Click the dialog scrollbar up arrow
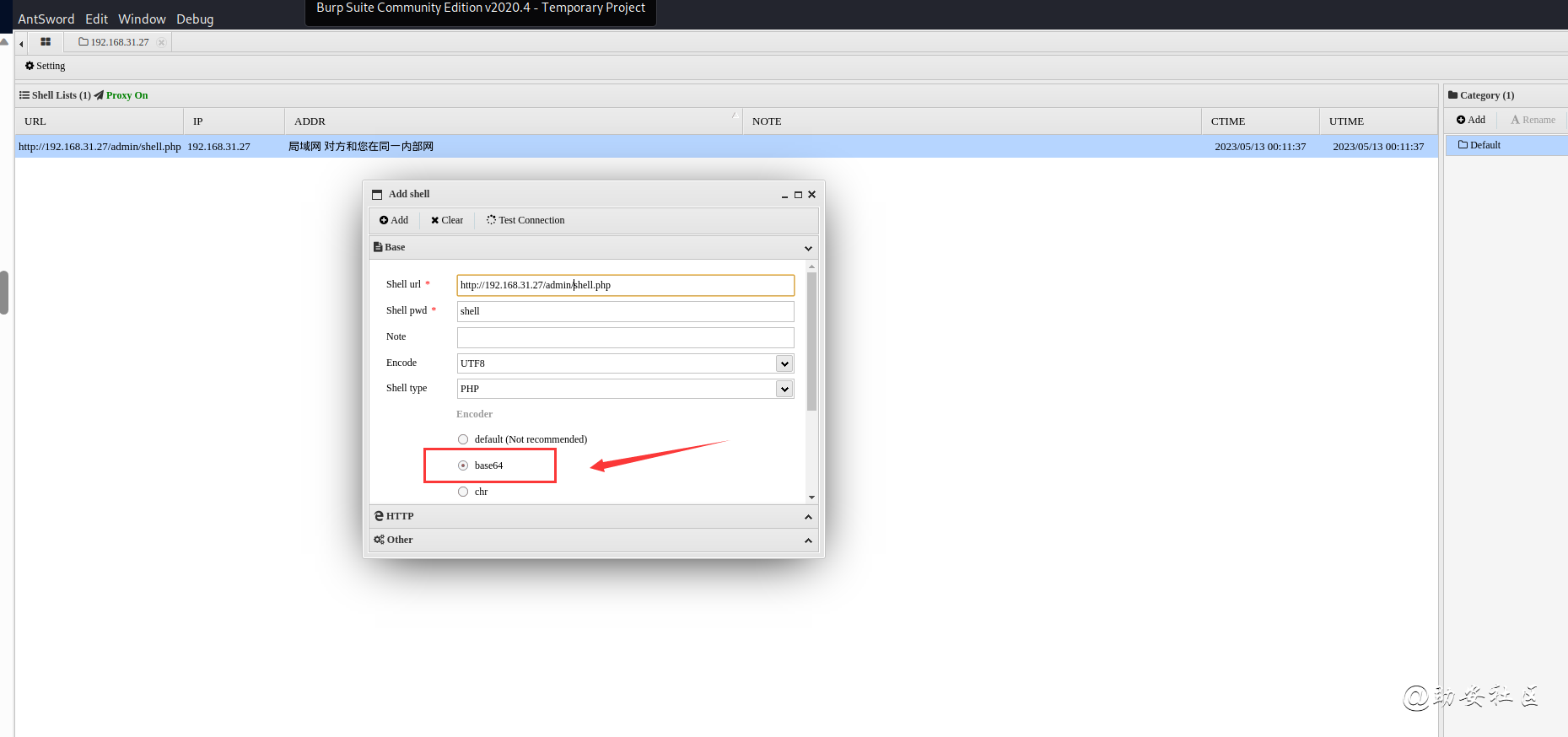Image resolution: width=1568 pixels, height=737 pixels. click(x=811, y=266)
